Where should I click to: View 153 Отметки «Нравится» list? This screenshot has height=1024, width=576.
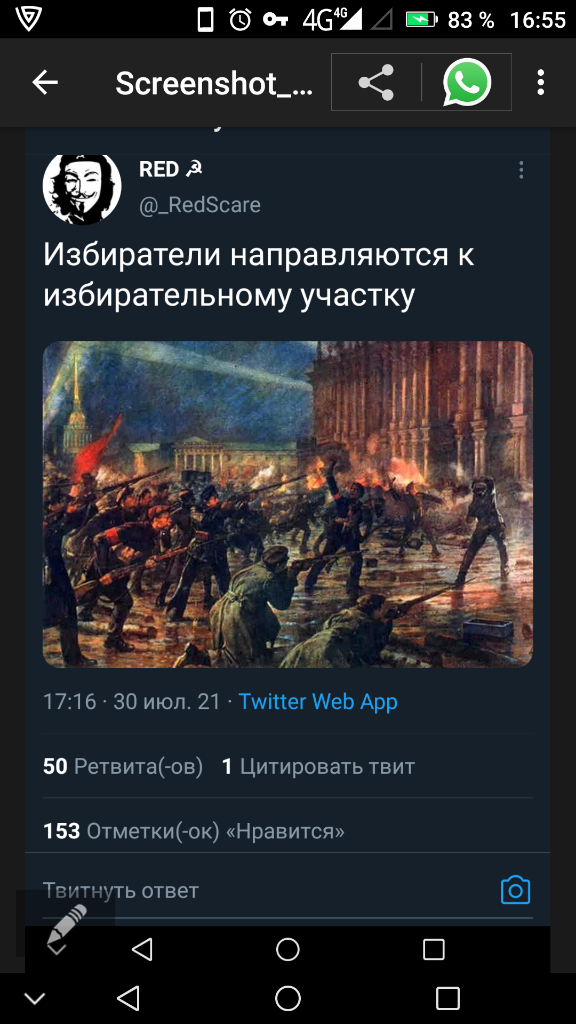coord(193,831)
